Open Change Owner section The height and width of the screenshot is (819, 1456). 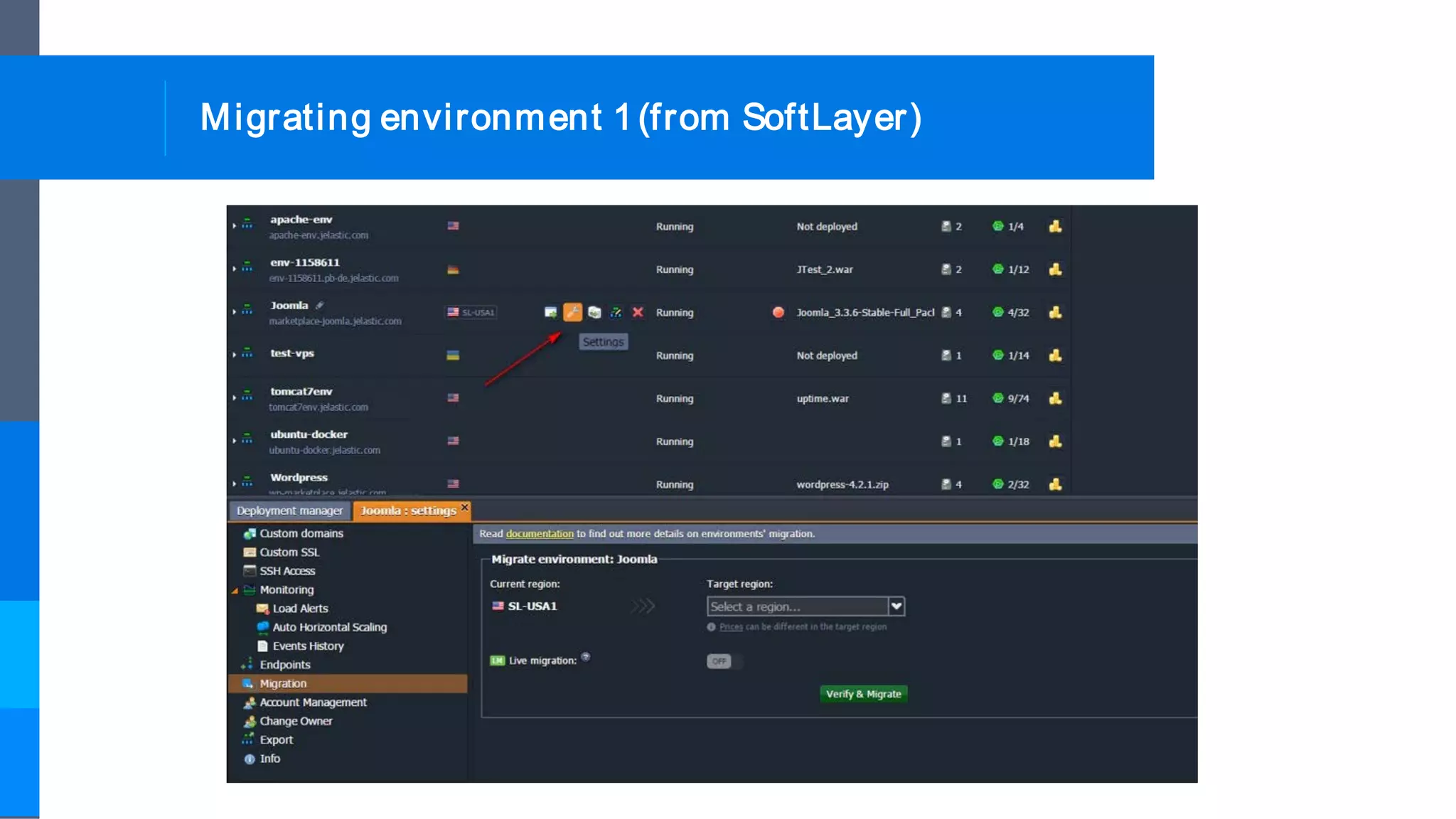[x=296, y=721]
